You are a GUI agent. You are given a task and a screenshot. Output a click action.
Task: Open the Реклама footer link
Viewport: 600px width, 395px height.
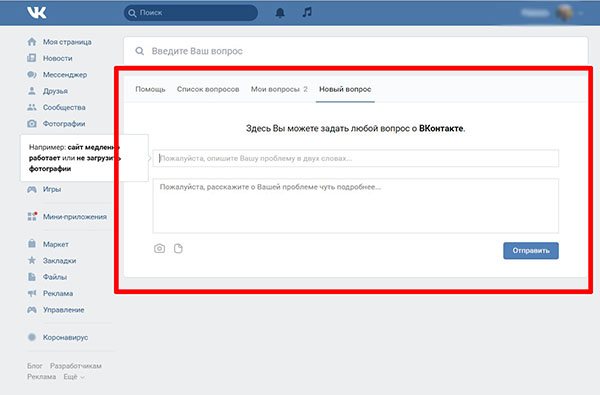coord(41,377)
